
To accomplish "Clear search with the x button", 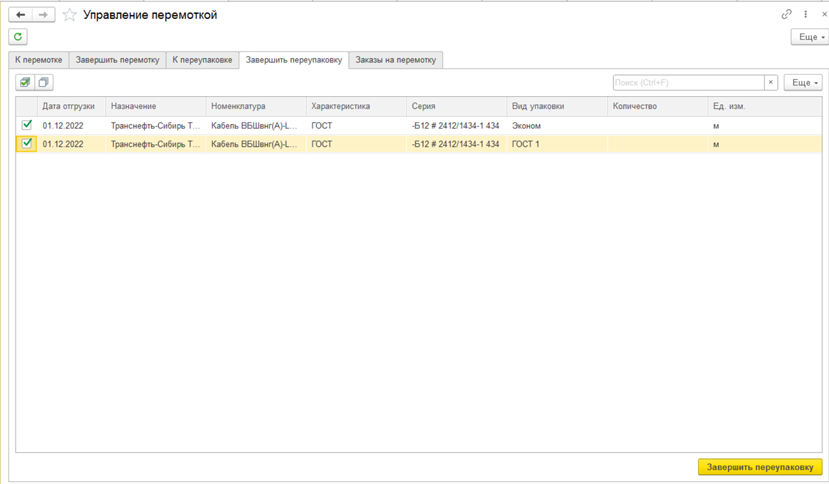I will (x=771, y=83).
